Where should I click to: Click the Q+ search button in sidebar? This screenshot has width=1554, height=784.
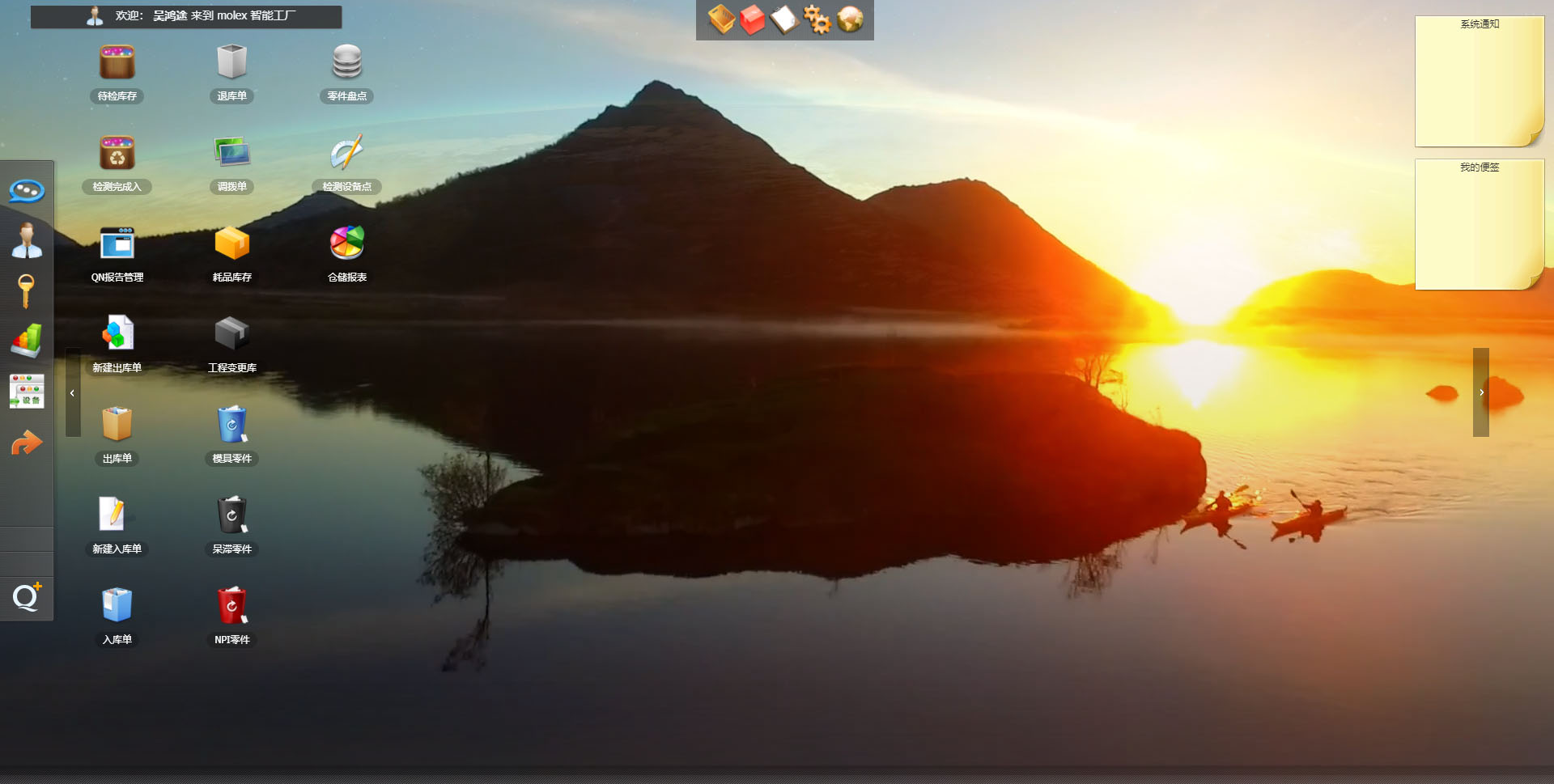coord(27,598)
